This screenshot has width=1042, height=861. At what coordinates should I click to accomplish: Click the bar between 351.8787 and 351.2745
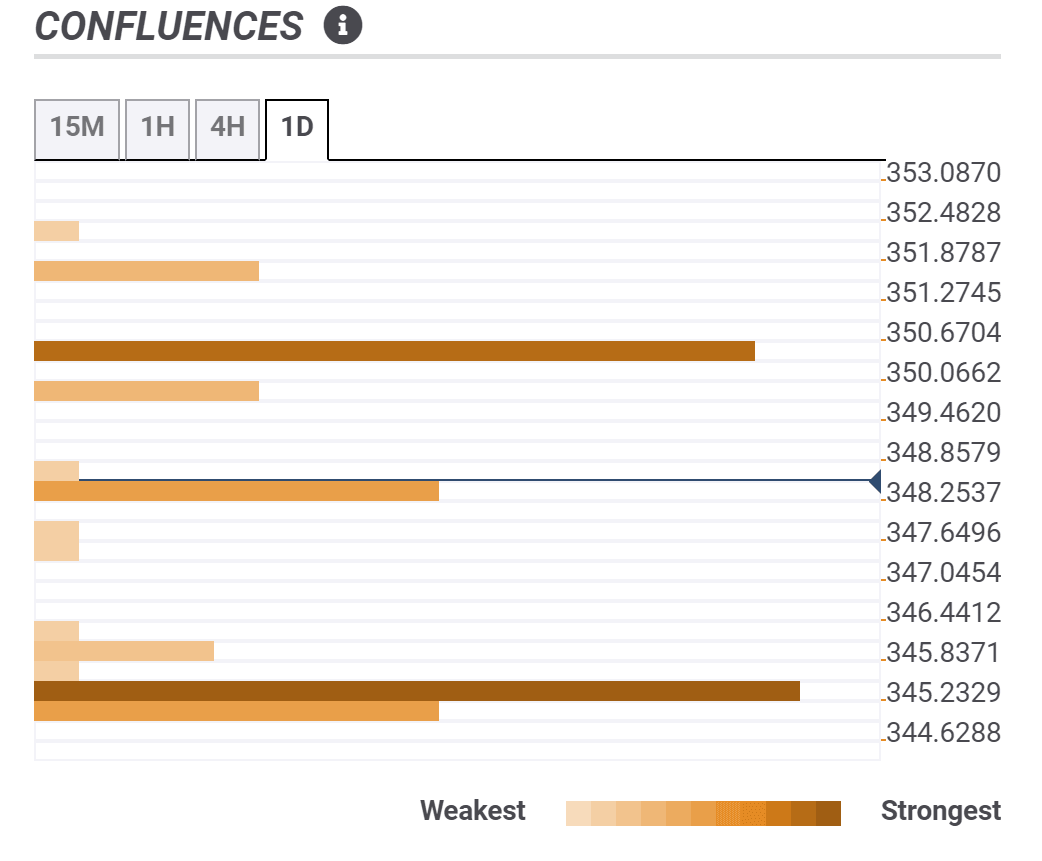point(146,271)
